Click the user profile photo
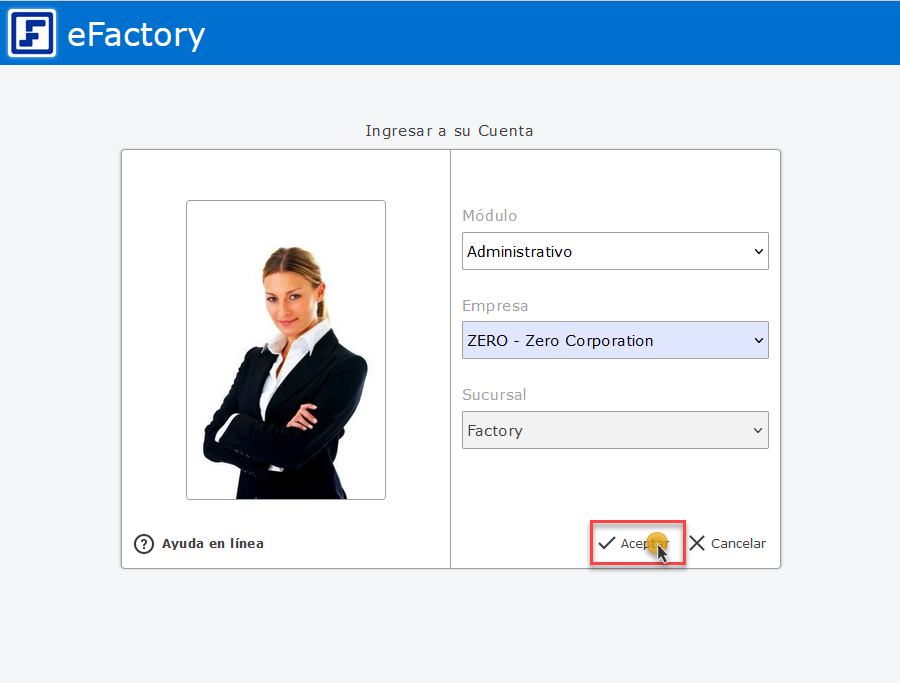 click(286, 350)
